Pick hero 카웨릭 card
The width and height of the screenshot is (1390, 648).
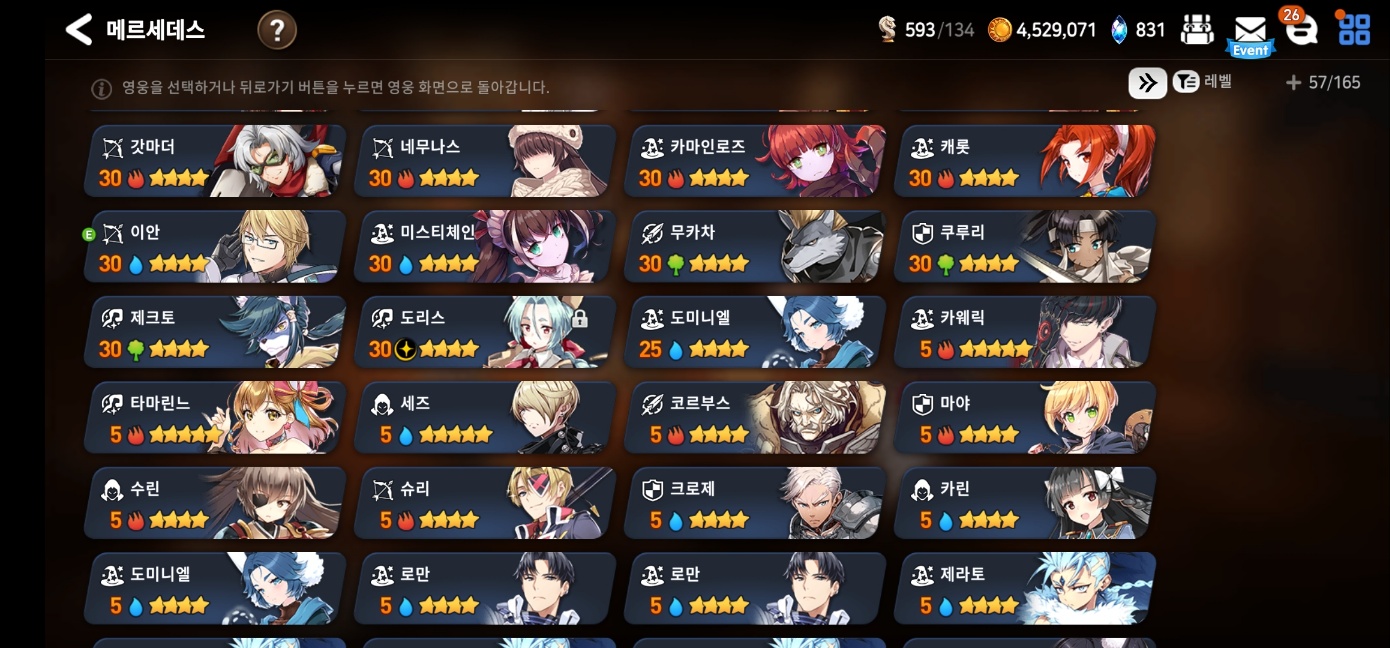1025,332
